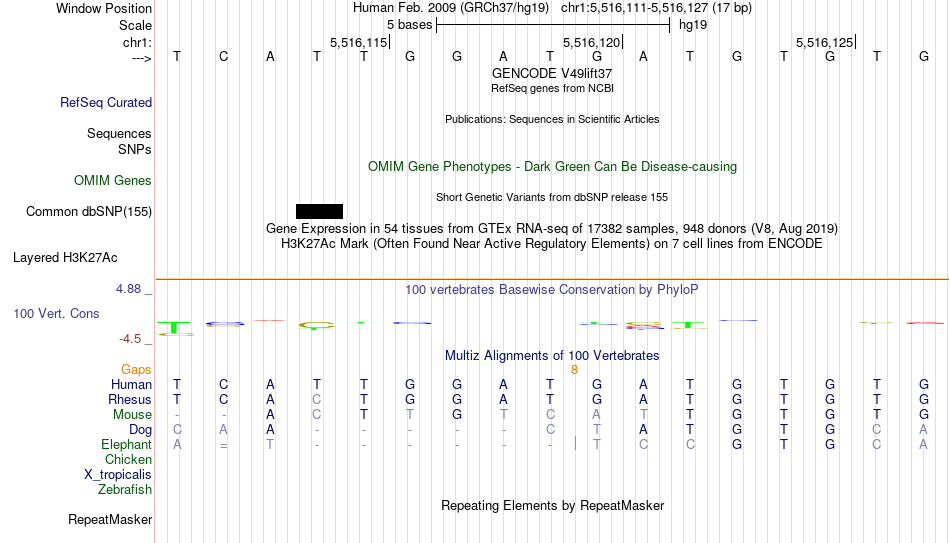Click Publications: Sequences in Scientific Articles title
Viewport: 950px width, 543px height.
[552, 119]
